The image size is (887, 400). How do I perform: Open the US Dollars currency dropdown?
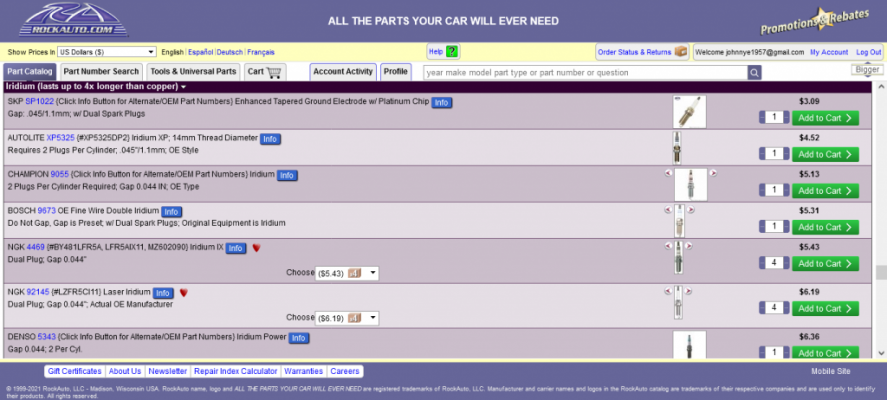coord(107,52)
